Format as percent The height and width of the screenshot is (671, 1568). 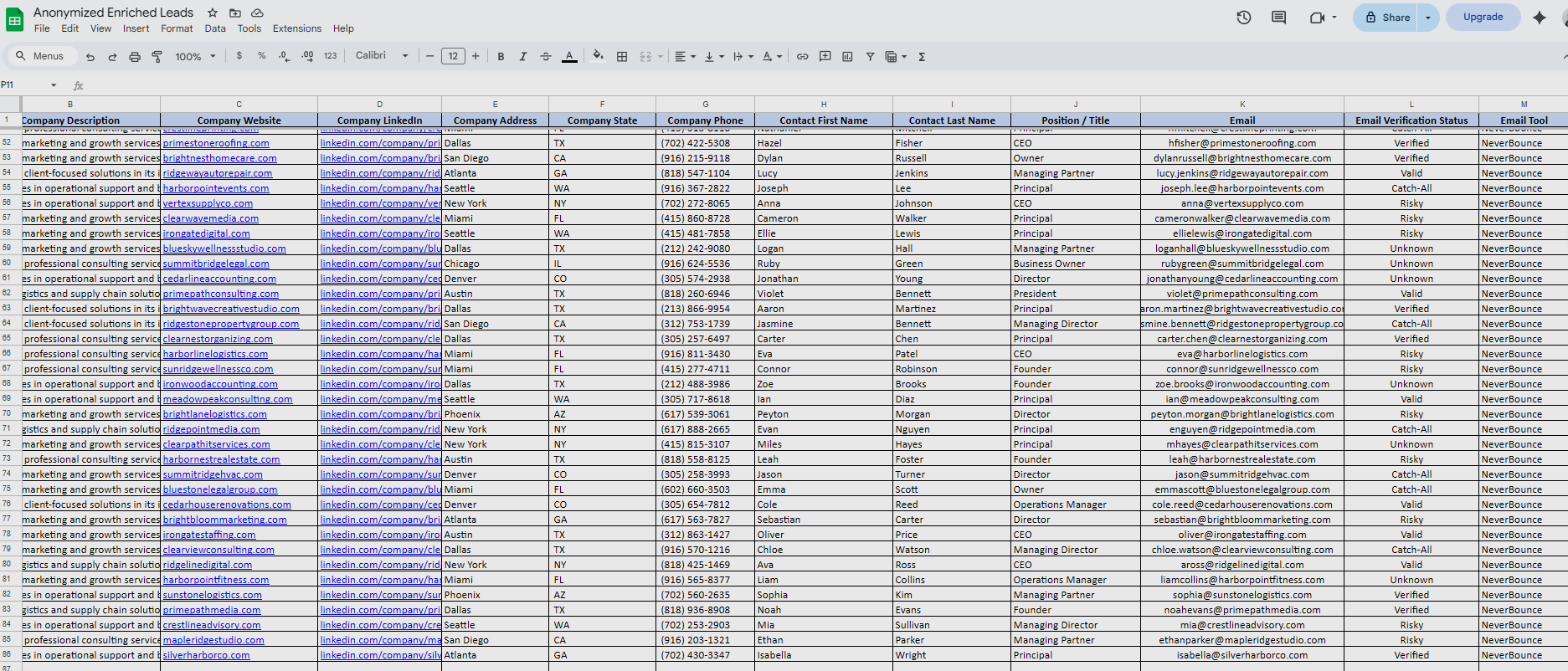(262, 56)
